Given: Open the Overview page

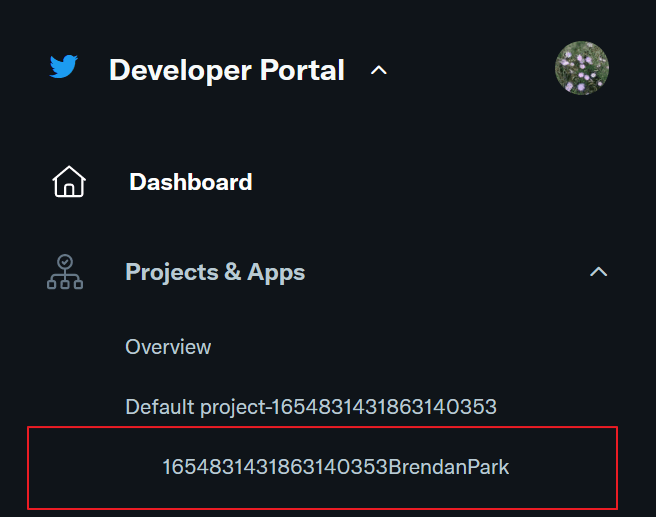Looking at the screenshot, I should (168, 347).
